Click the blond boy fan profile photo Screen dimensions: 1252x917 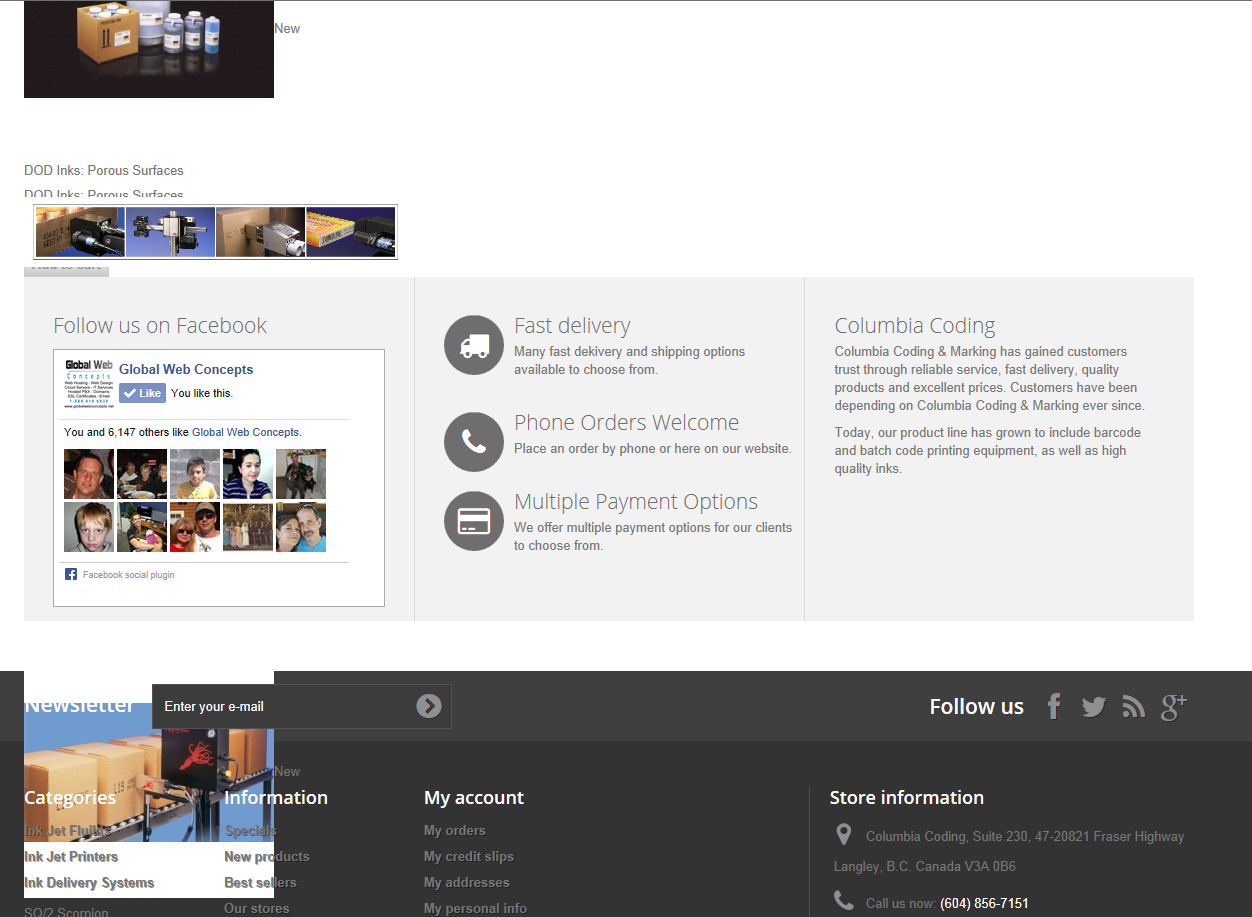pos(89,527)
